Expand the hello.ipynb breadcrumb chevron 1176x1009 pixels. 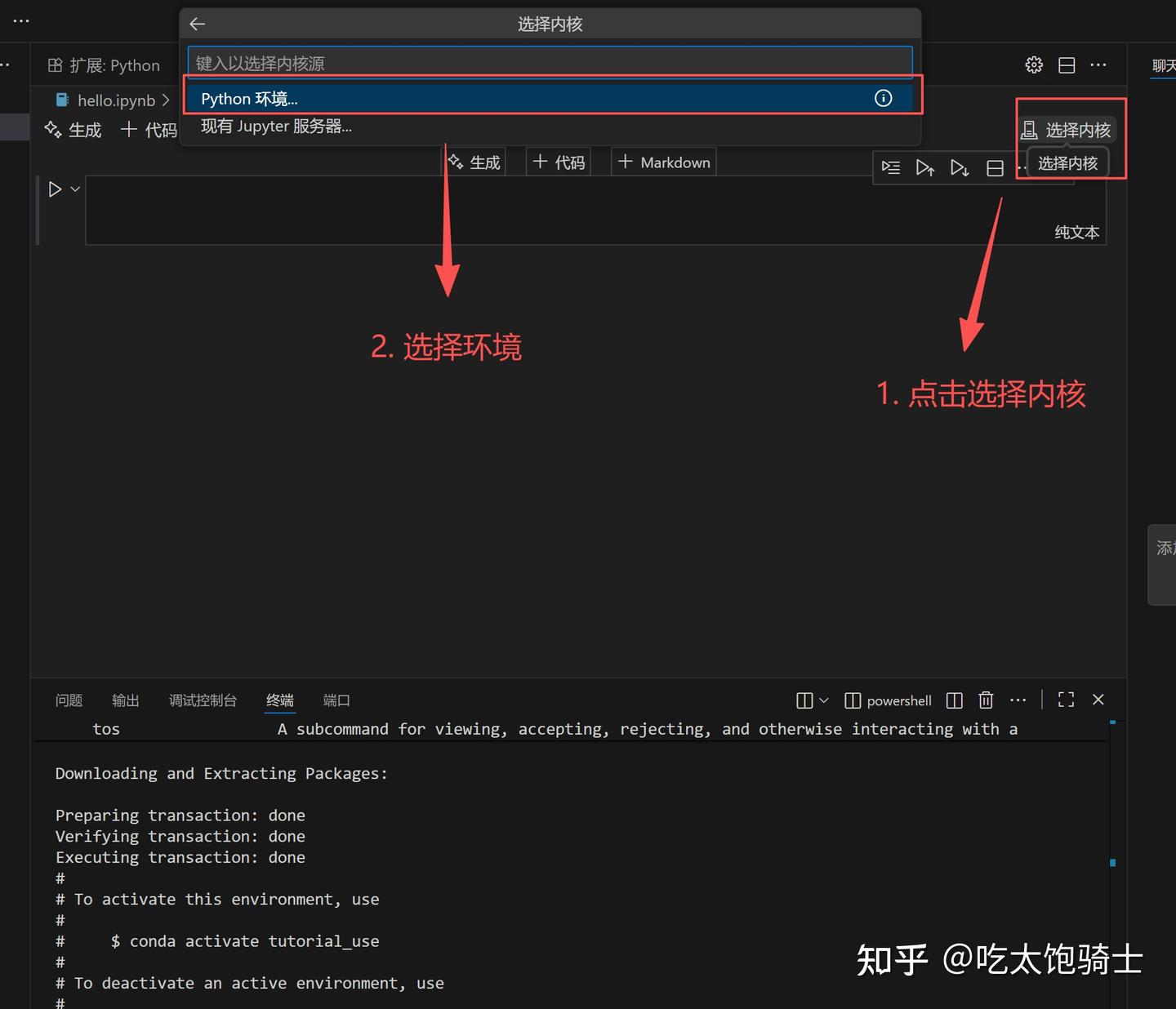point(167,100)
